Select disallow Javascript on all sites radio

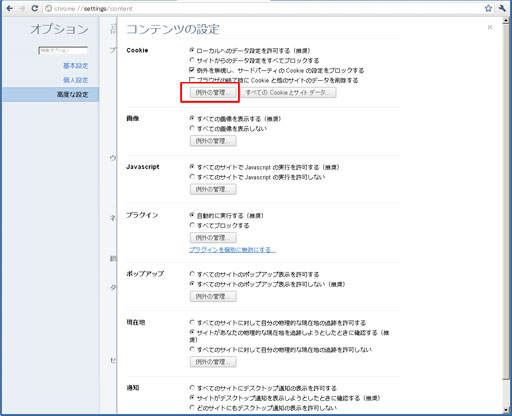pyautogui.click(x=192, y=177)
